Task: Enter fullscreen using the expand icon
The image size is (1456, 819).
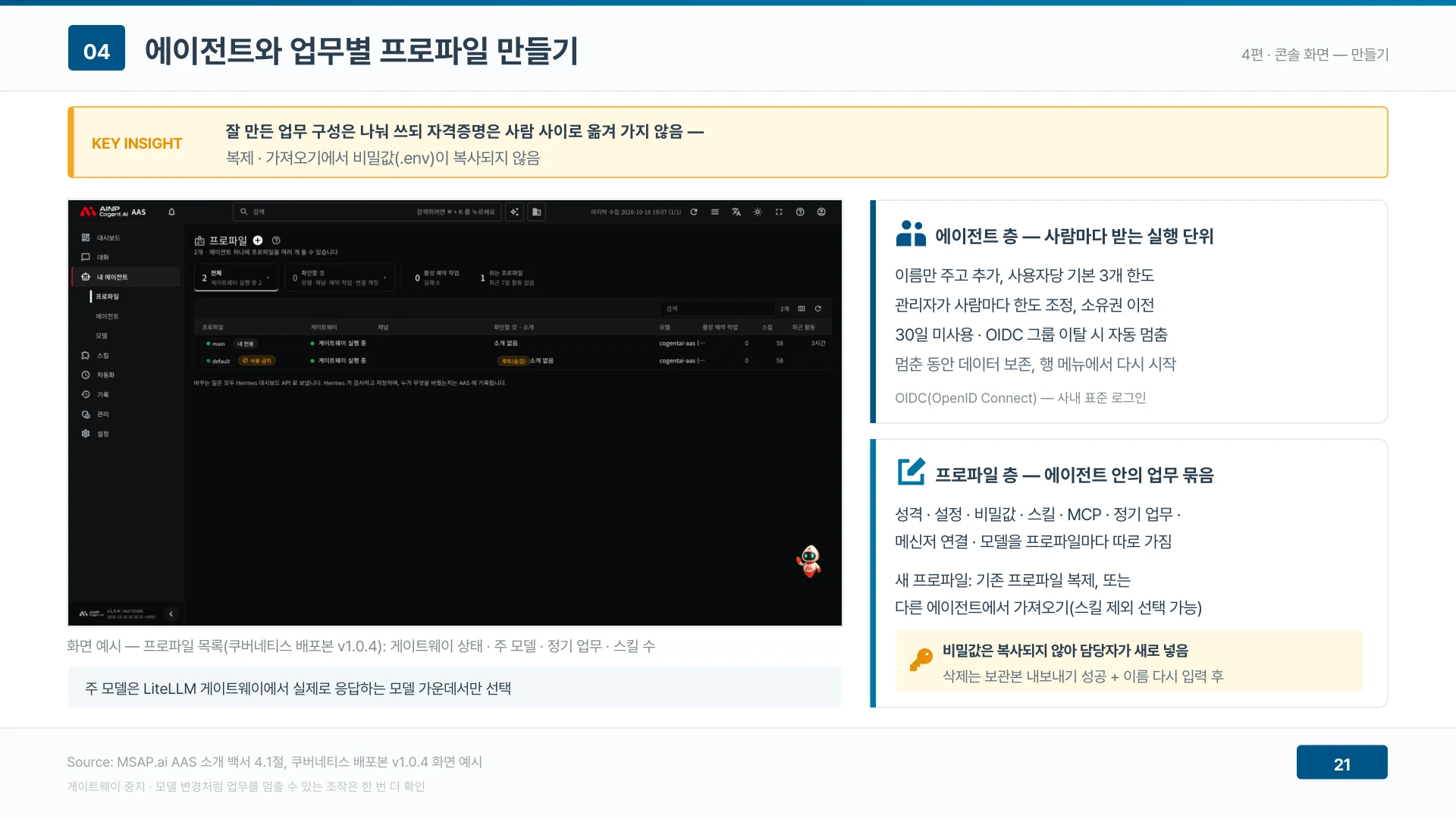Action: coord(779,212)
